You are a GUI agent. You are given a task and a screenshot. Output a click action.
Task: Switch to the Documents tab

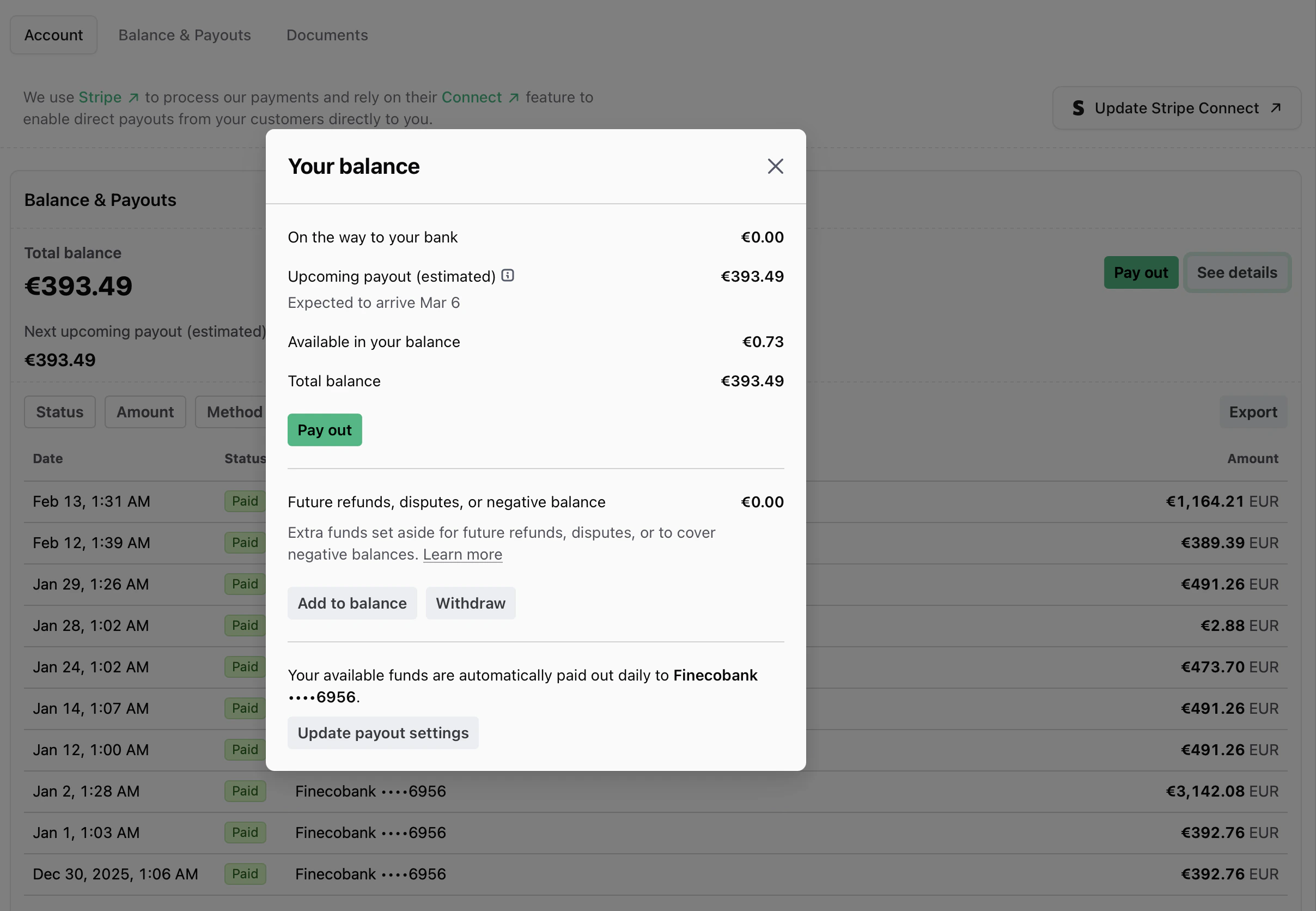click(327, 35)
